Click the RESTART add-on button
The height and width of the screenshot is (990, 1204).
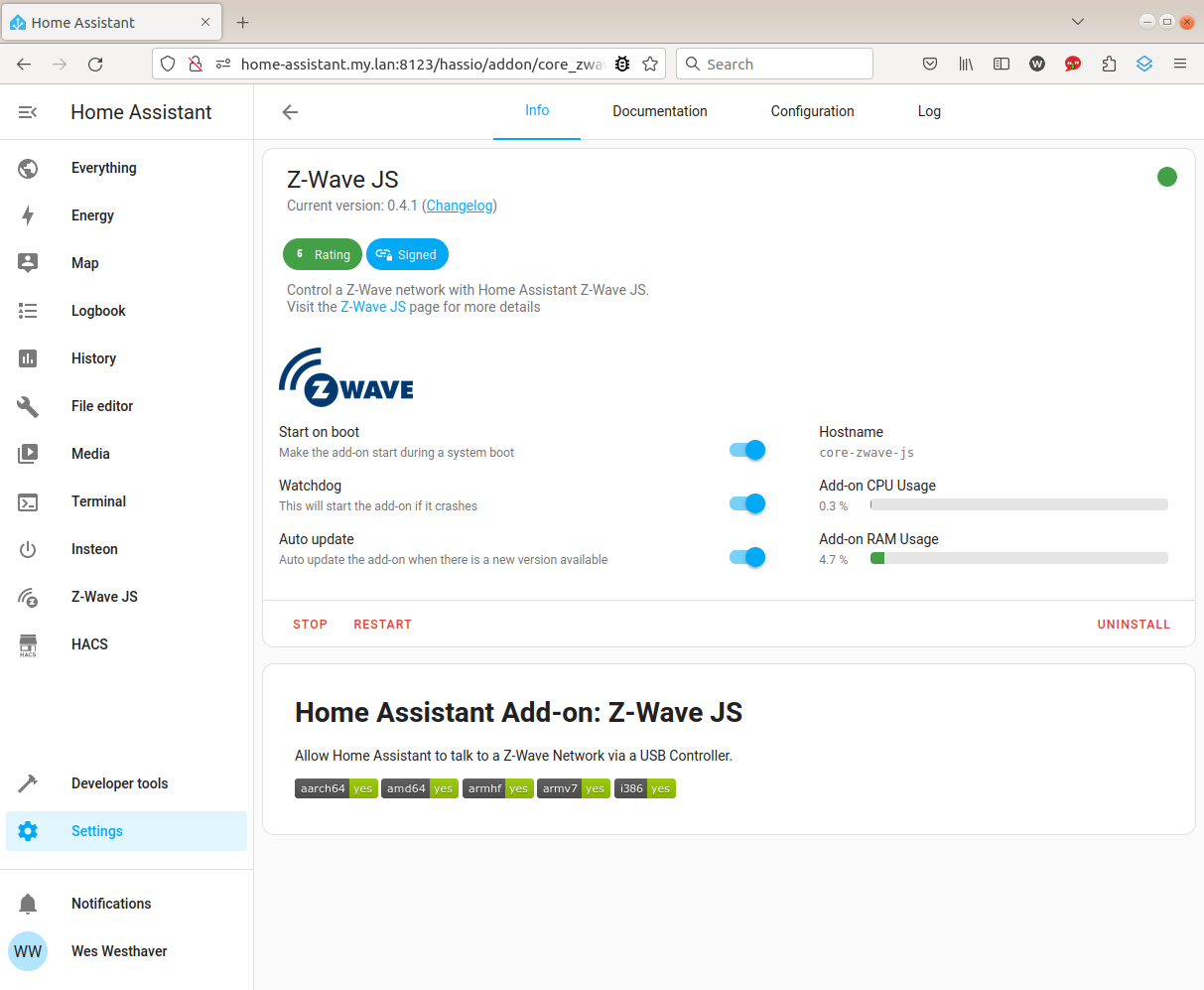coord(383,625)
